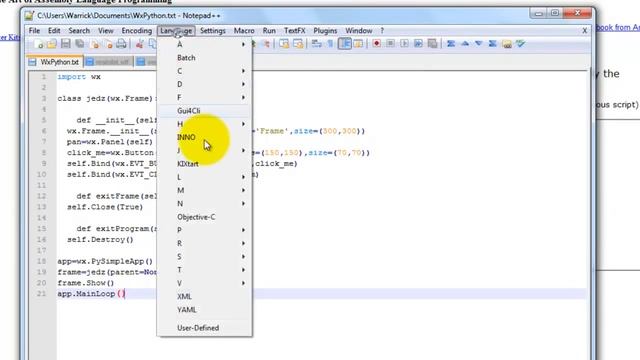Expand the T languages submenu

[x=204, y=270]
